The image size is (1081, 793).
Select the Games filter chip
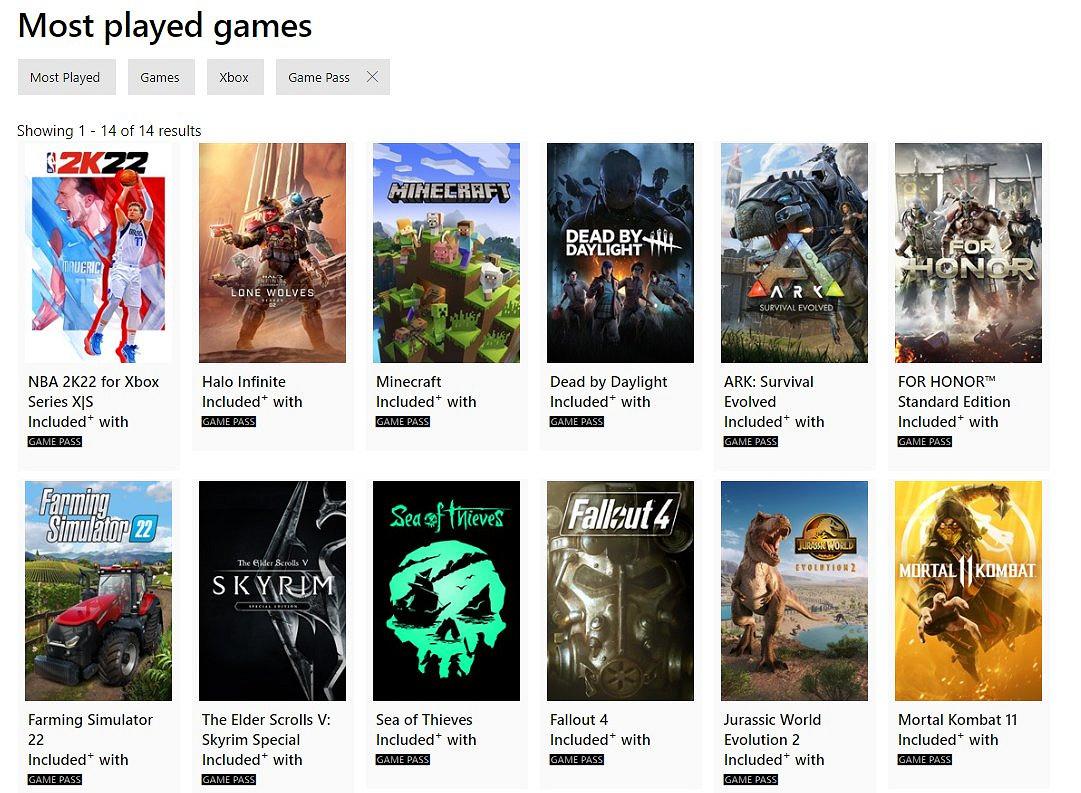(160, 77)
